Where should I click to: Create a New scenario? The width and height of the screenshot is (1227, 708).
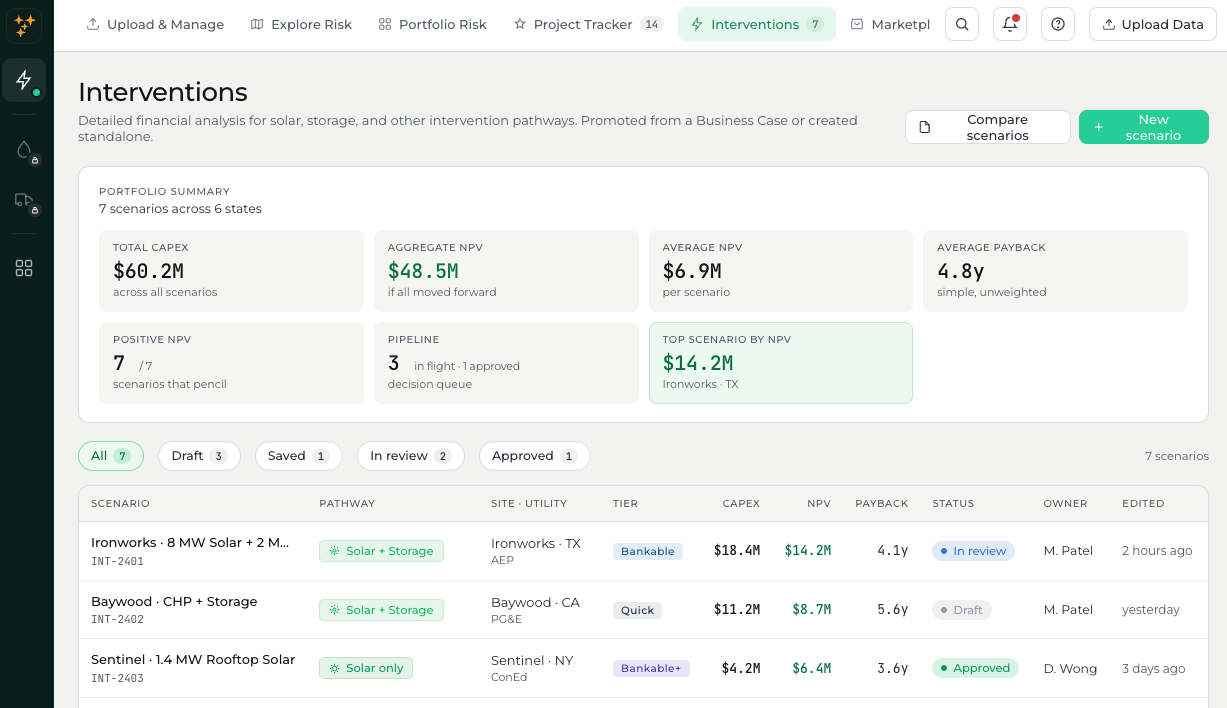1144,127
